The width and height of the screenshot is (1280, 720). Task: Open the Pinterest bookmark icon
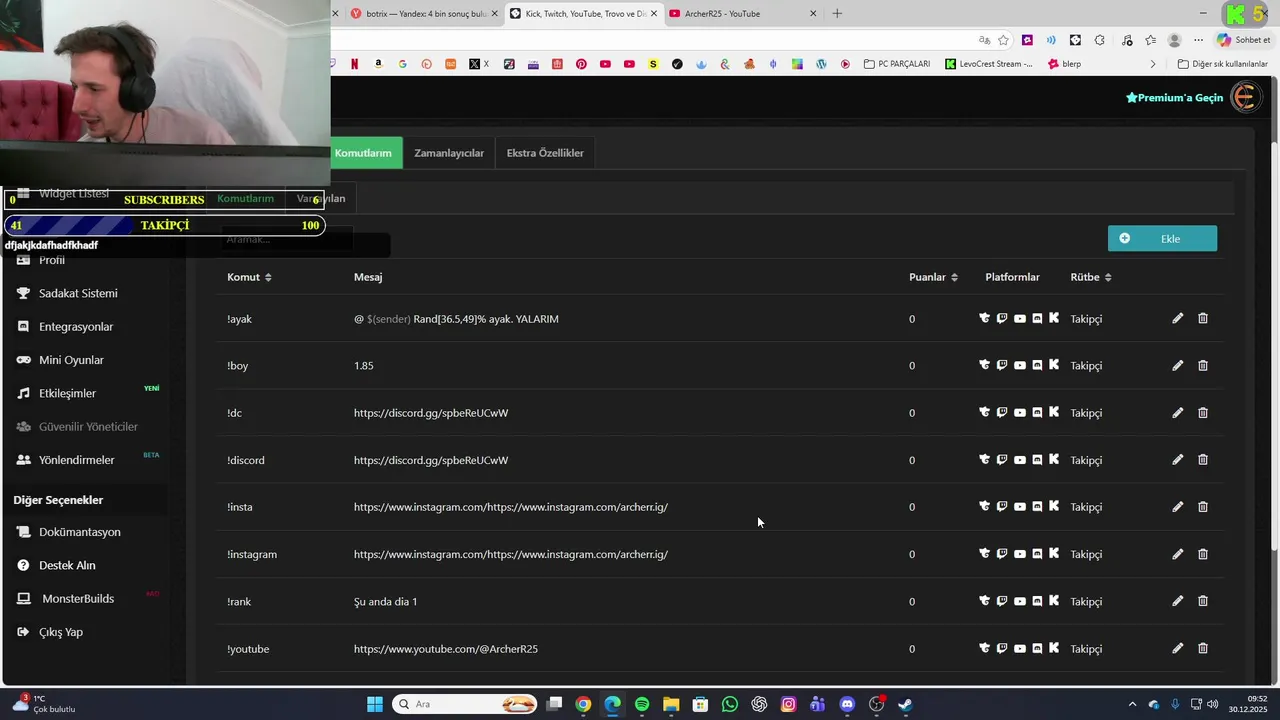pos(581,64)
